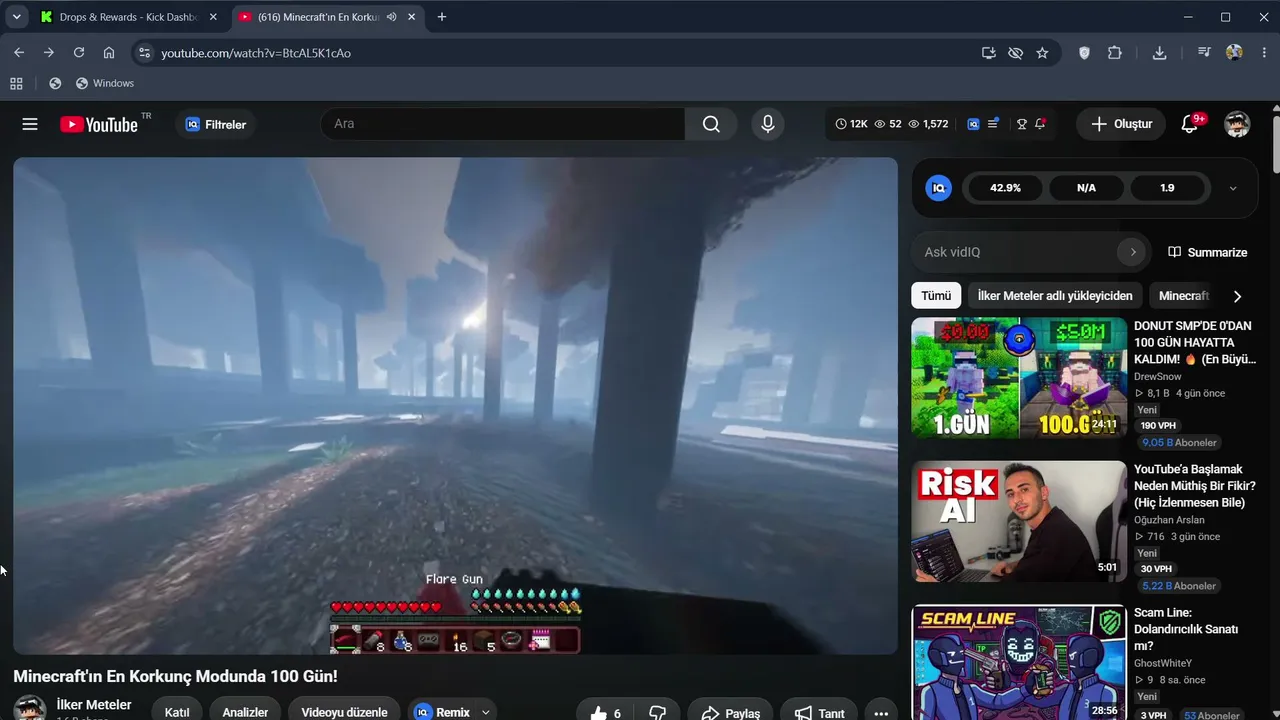Click vidIQ round logo in score panel
1280x720 pixels.
click(x=938, y=188)
